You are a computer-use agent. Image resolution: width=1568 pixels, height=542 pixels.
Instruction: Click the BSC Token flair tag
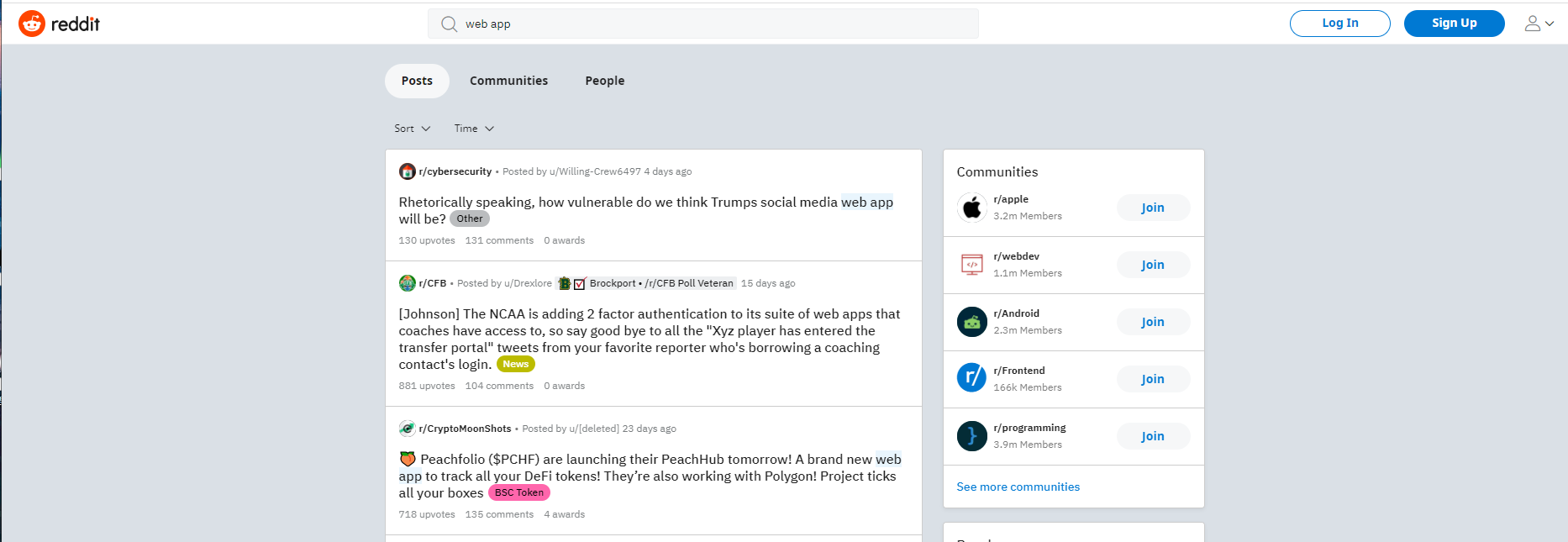pos(518,492)
